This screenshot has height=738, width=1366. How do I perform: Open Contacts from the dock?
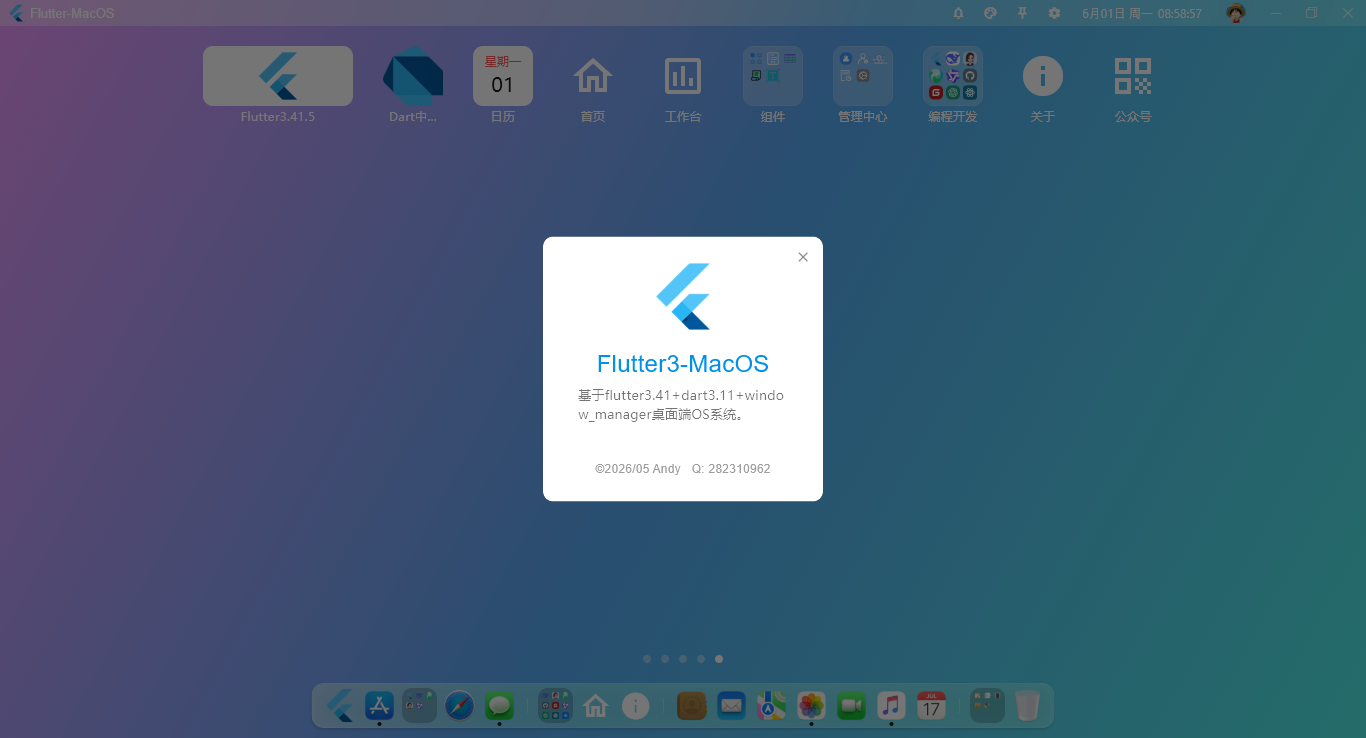pyautogui.click(x=692, y=706)
